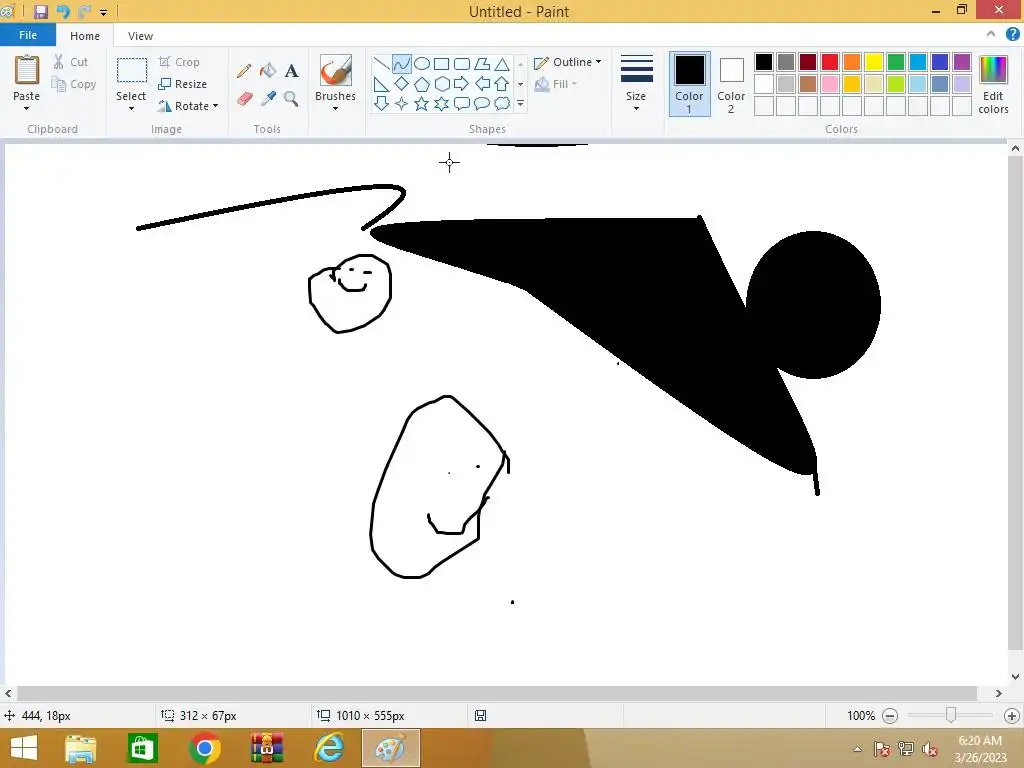The width and height of the screenshot is (1024, 768).
Task: Choose the Oval shape
Action: [x=422, y=64]
